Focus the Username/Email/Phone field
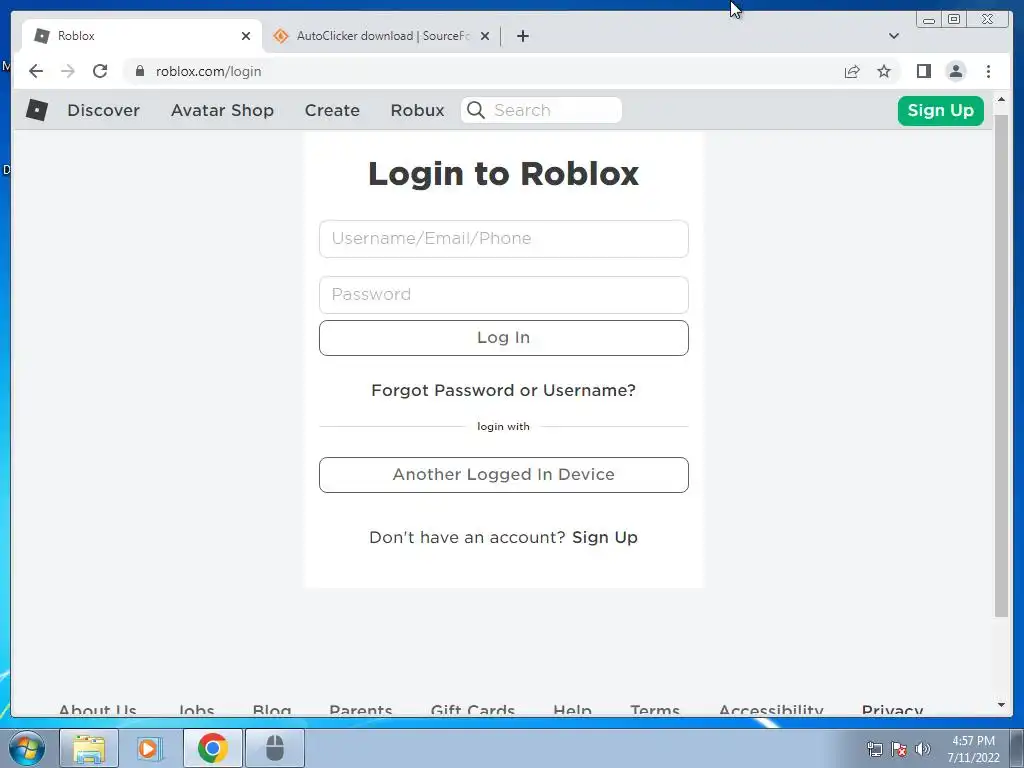 [504, 239]
